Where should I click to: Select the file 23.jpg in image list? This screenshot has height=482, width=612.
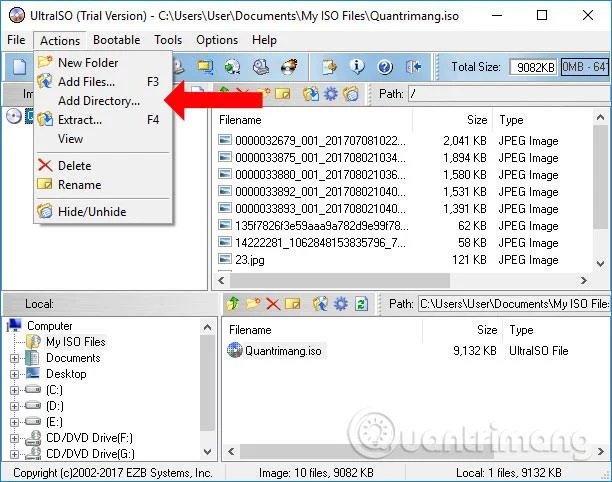coord(250,260)
